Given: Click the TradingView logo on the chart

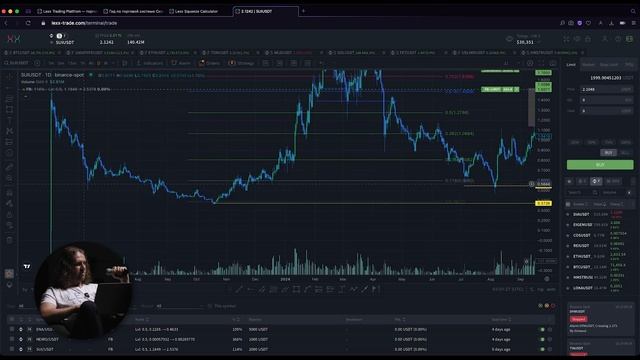Looking at the screenshot, I should pyautogui.click(x=27, y=266).
